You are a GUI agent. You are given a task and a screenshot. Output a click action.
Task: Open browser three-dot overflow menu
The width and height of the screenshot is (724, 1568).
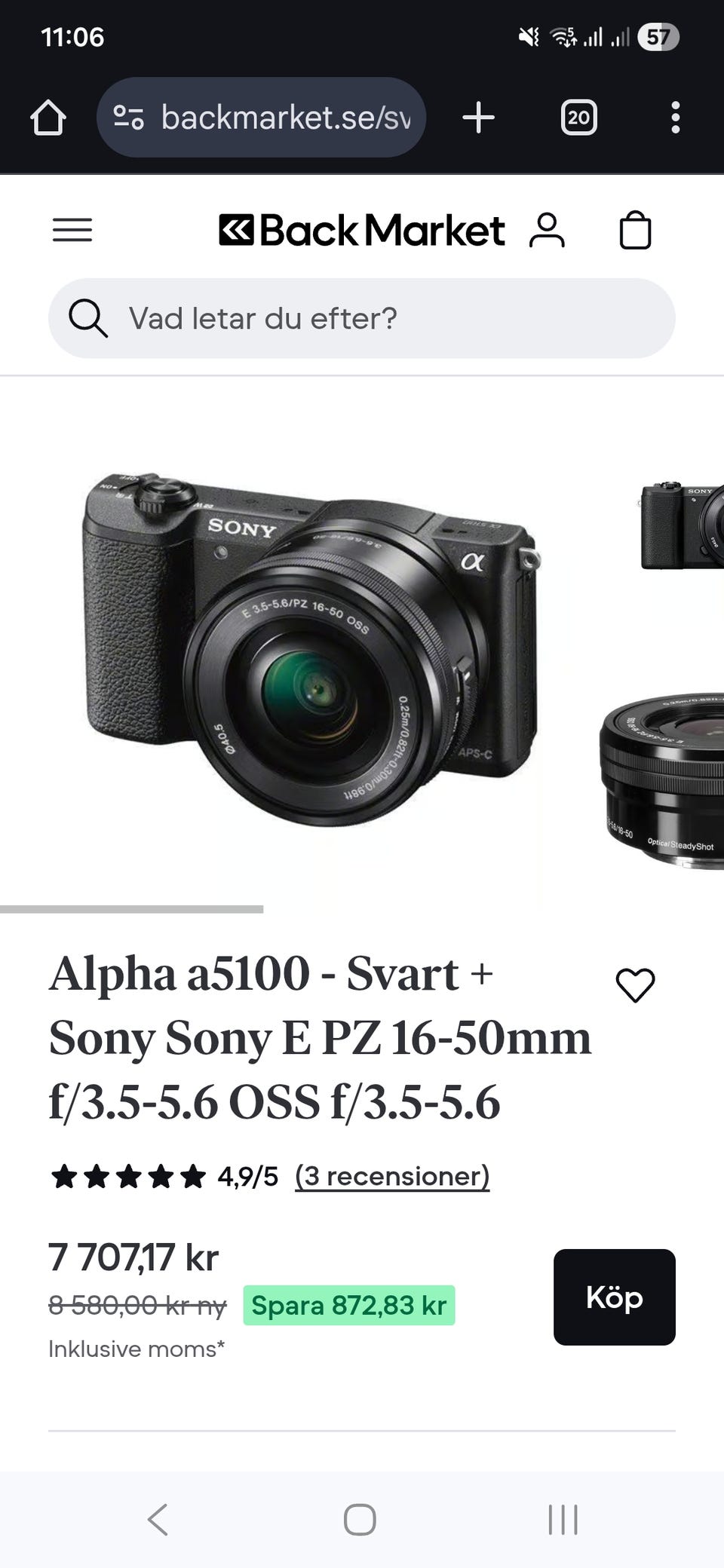[x=675, y=118]
